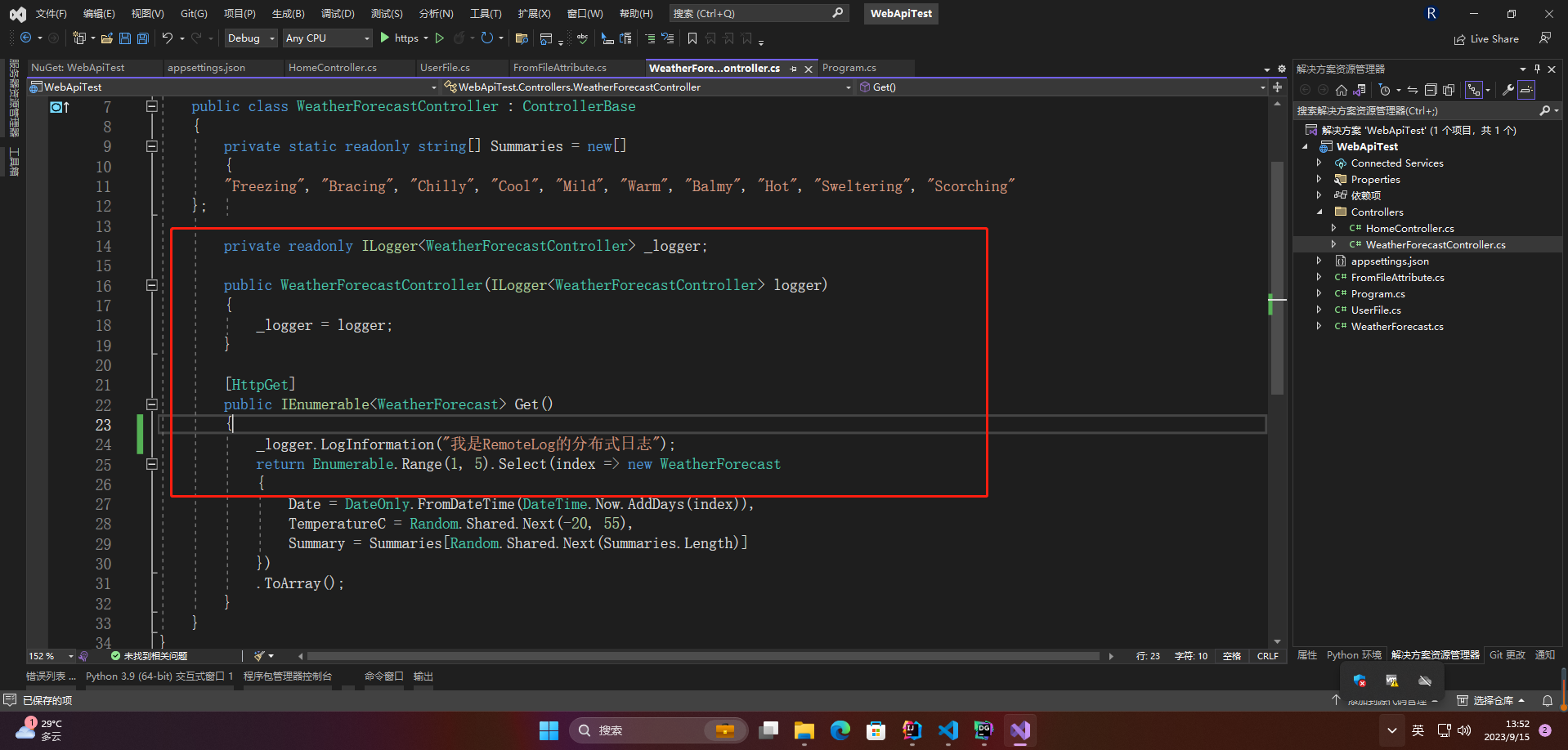1568x750 pixels.
Task: Open the 调试(D) menu
Action: (338, 14)
